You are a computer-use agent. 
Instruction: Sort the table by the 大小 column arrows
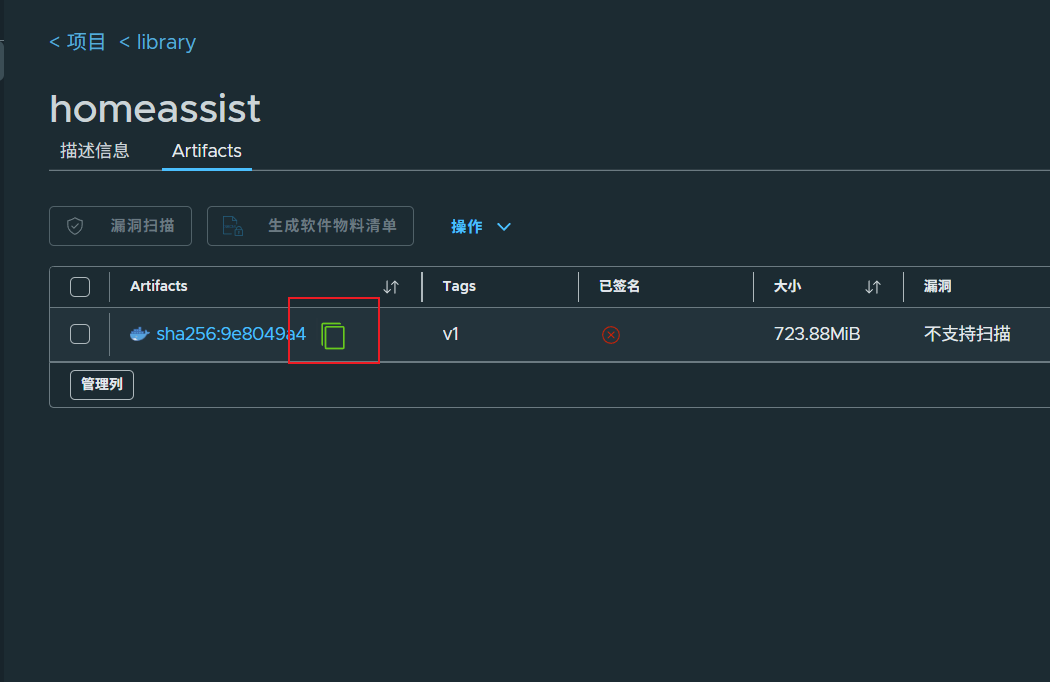pos(873,287)
